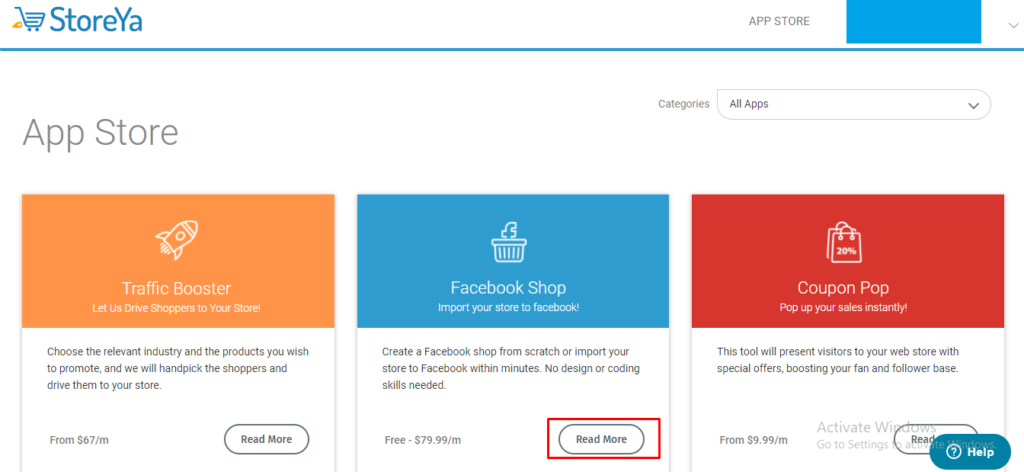Click the Coupon Pop shopping bag icon
The width and height of the screenshot is (1024, 472).
pyautogui.click(x=843, y=242)
